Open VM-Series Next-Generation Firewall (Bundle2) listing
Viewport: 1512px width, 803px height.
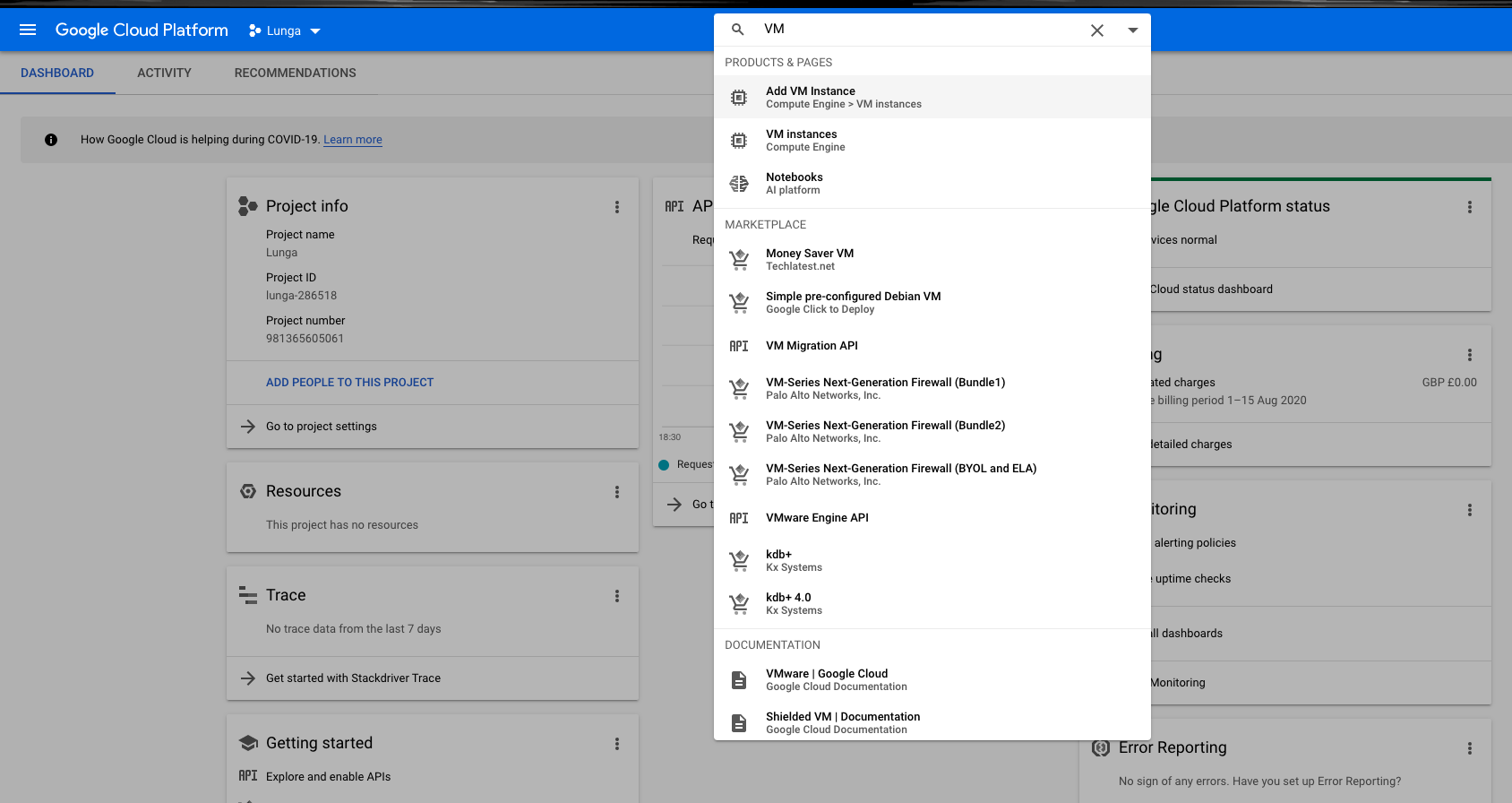932,431
